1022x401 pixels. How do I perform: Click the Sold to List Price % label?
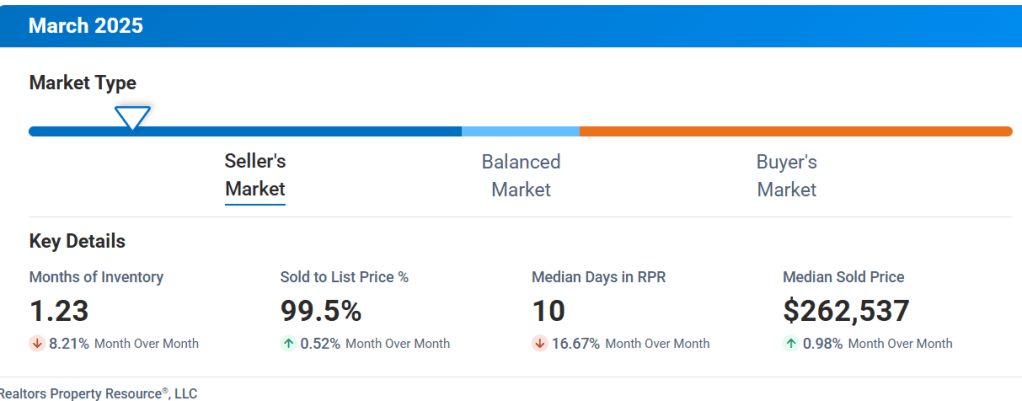click(x=344, y=277)
